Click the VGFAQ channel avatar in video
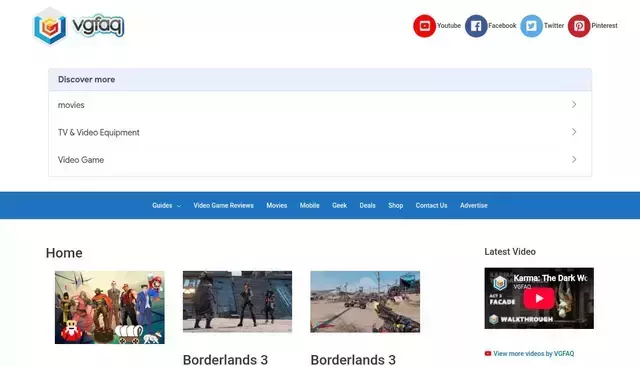Screen dimensions: 640x366 tap(500, 282)
